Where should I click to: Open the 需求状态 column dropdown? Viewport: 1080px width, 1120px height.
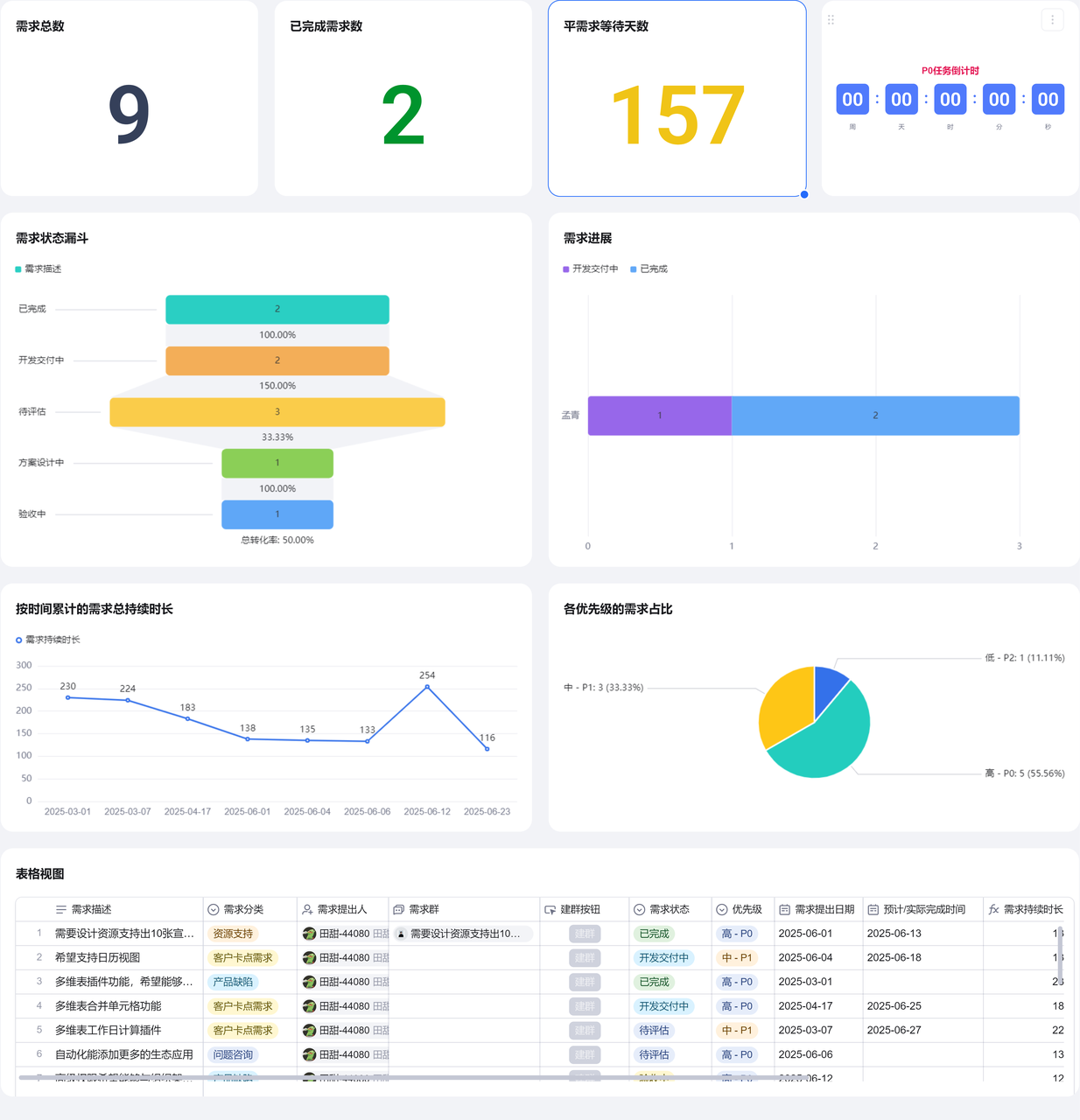pyautogui.click(x=640, y=910)
